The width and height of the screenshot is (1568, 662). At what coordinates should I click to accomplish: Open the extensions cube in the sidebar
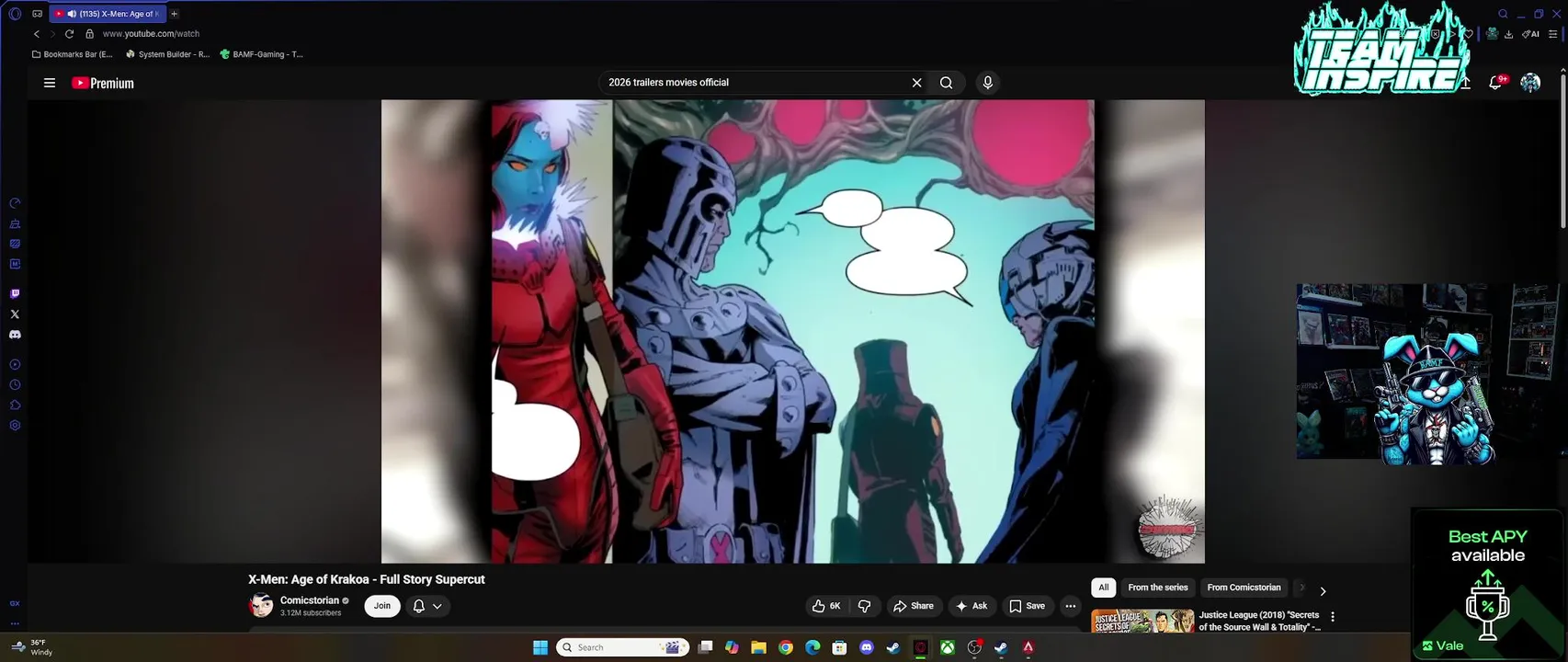15,405
